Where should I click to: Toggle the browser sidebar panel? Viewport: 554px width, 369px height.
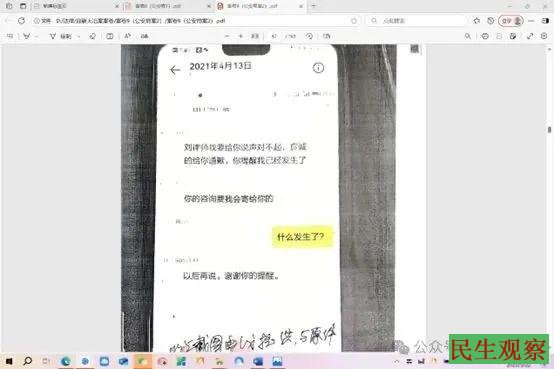pyautogui.click(x=545, y=21)
